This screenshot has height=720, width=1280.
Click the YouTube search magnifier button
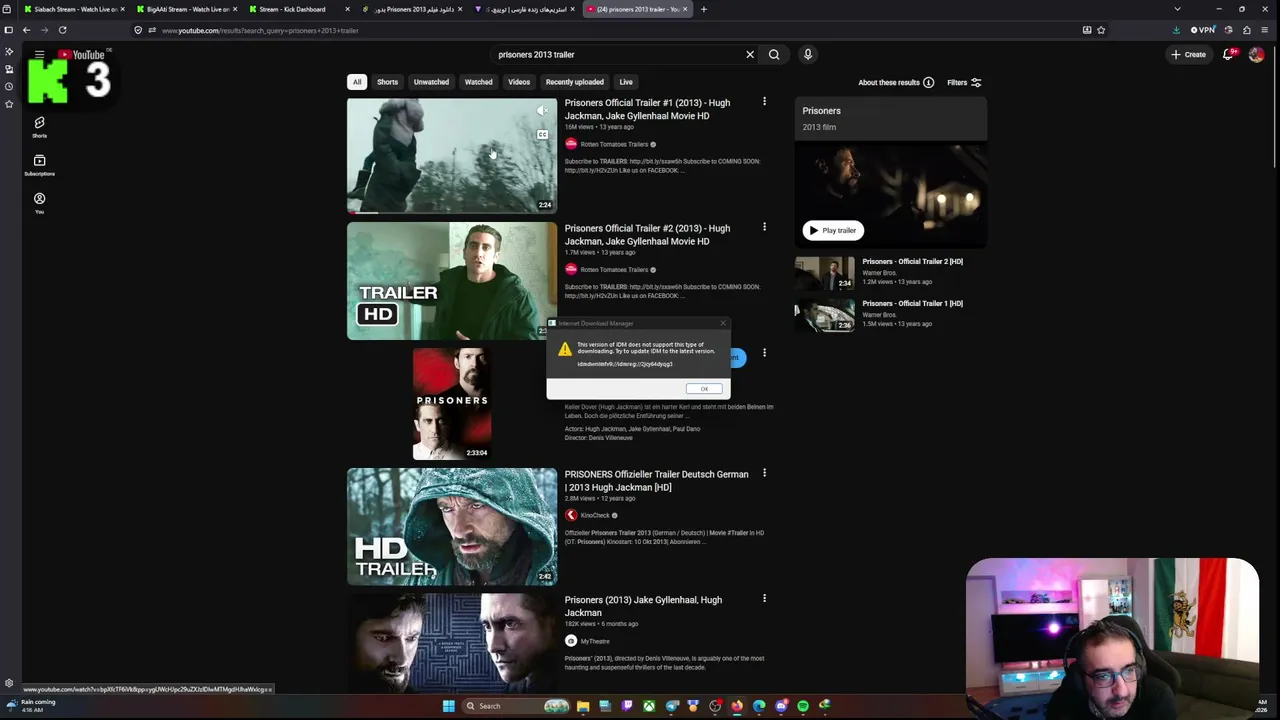coord(774,55)
